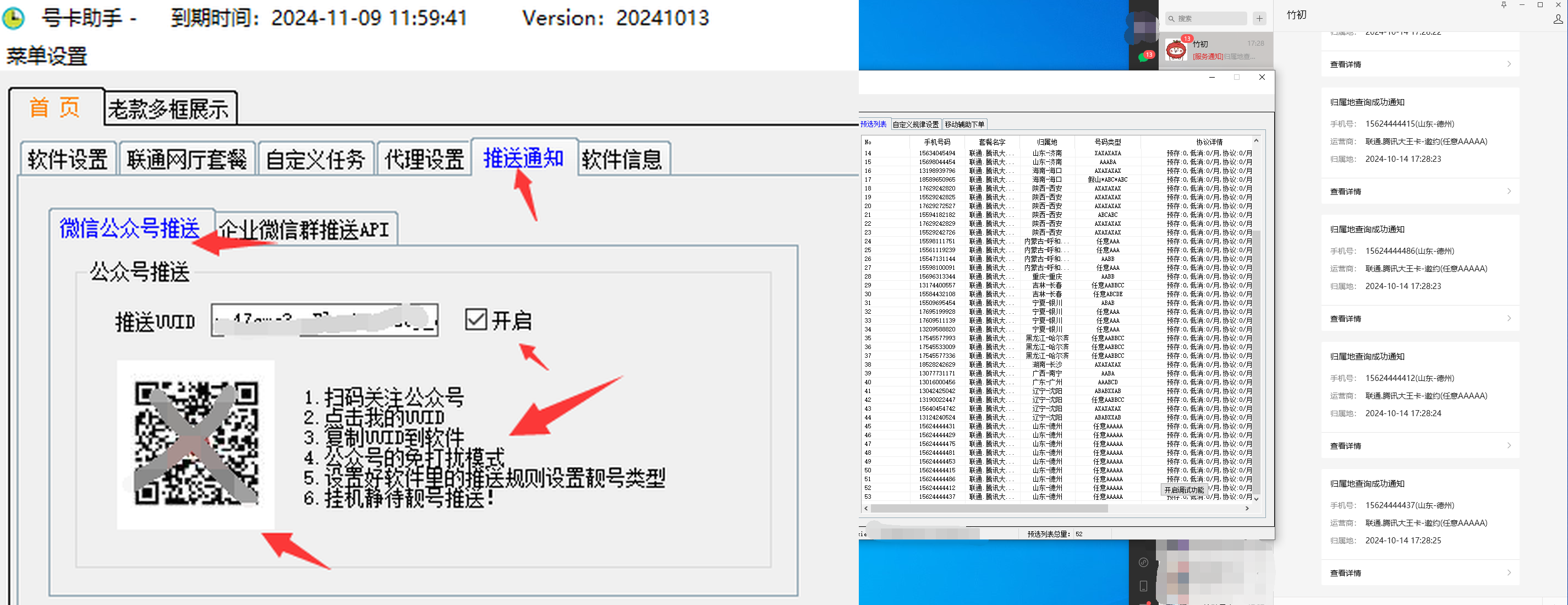Click the table vertical scroll down arrow
Image resolution: width=1568 pixels, height=605 pixels.
tap(1256, 498)
